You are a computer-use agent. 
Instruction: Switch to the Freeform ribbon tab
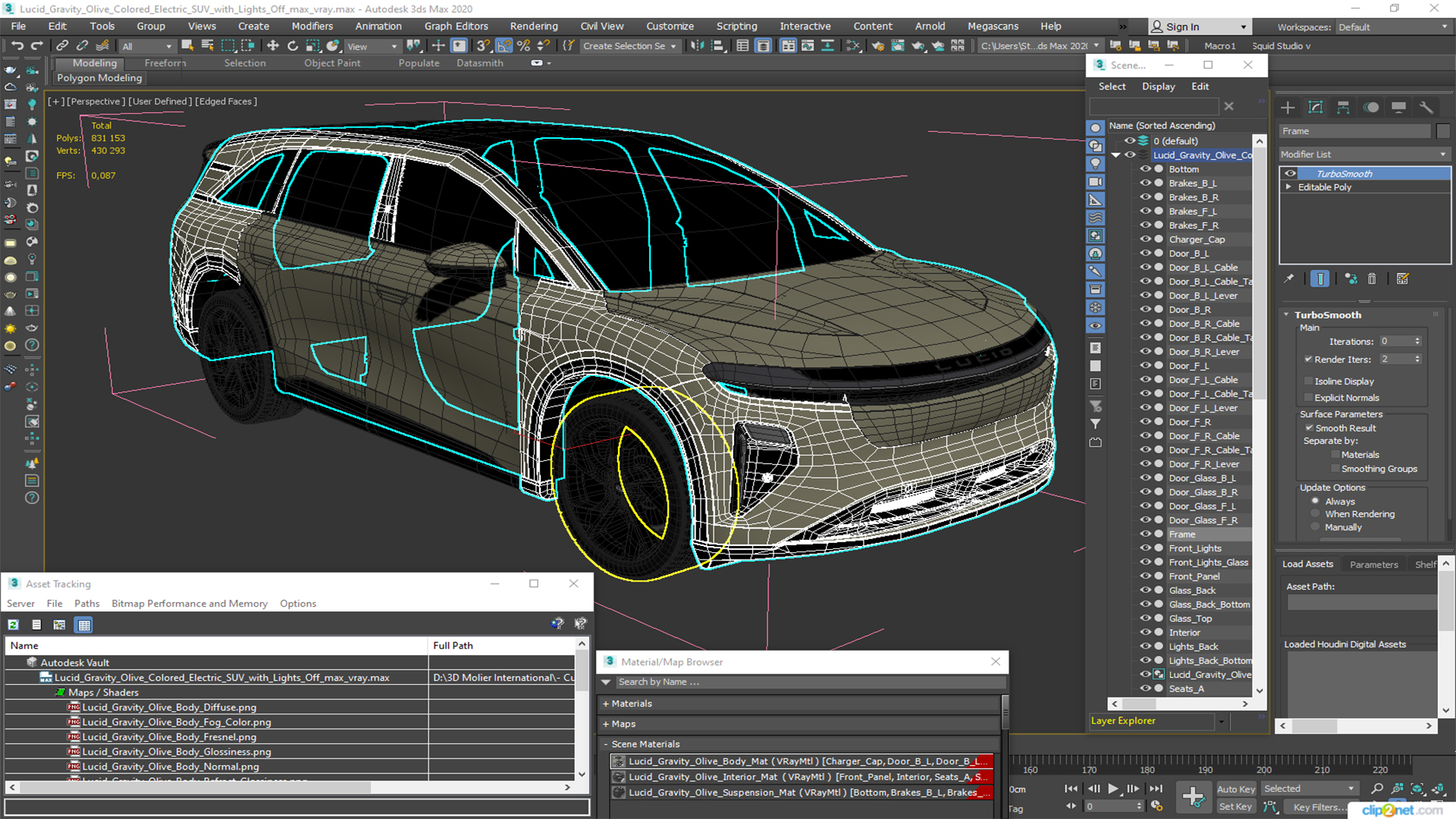165,63
